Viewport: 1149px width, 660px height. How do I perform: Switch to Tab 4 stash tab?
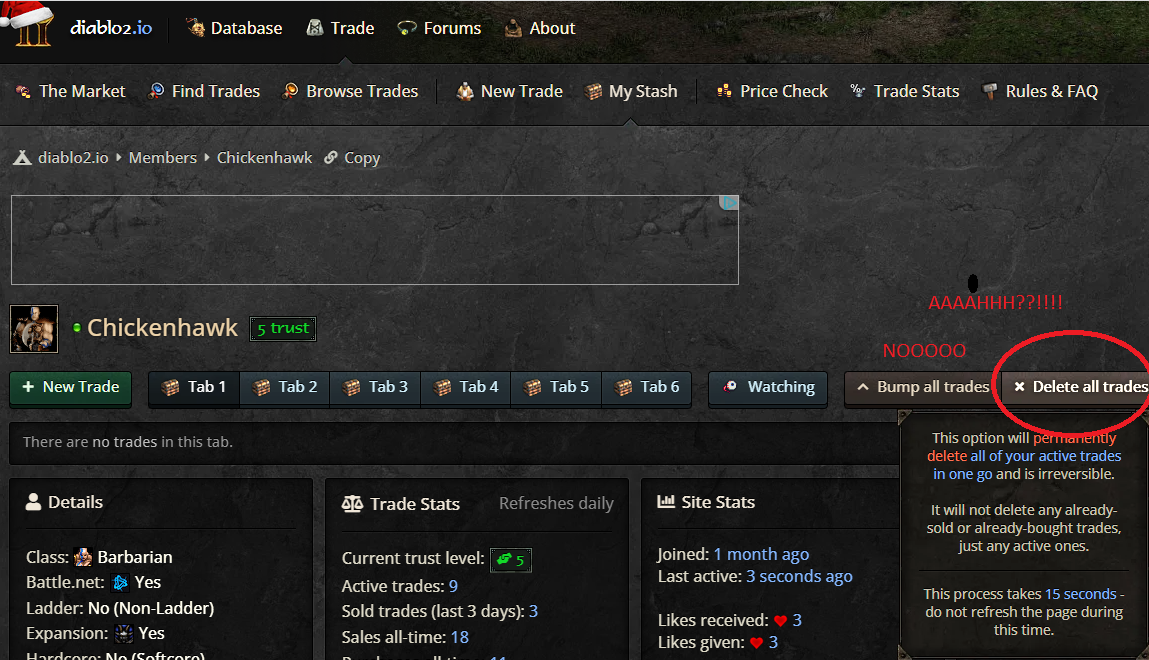pos(465,387)
